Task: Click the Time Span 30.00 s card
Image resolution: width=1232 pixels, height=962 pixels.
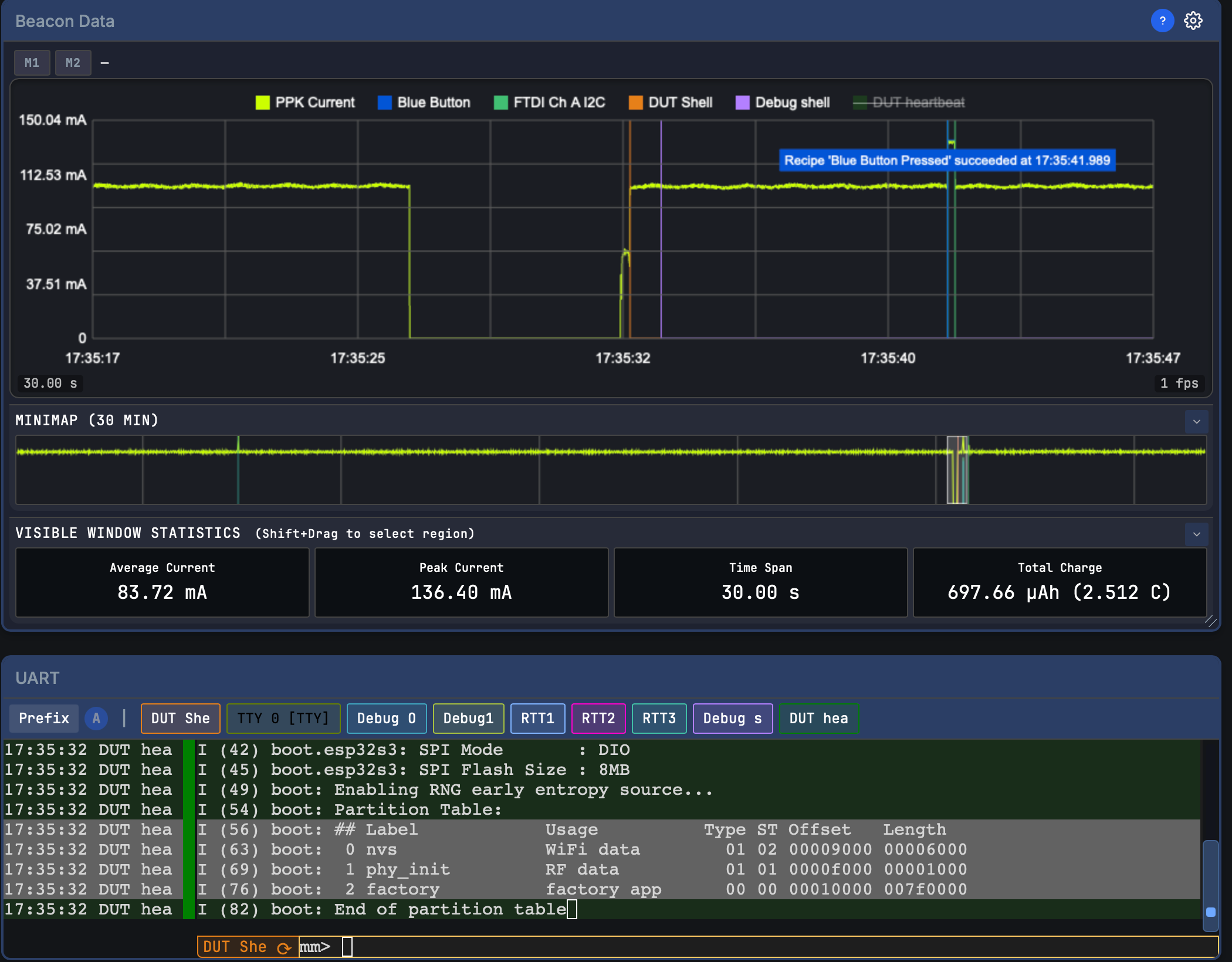Action: pos(761,582)
